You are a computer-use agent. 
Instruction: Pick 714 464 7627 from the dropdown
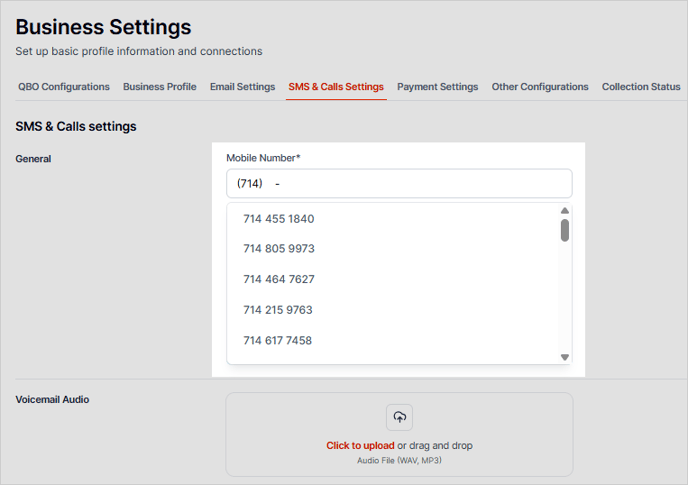(x=278, y=279)
